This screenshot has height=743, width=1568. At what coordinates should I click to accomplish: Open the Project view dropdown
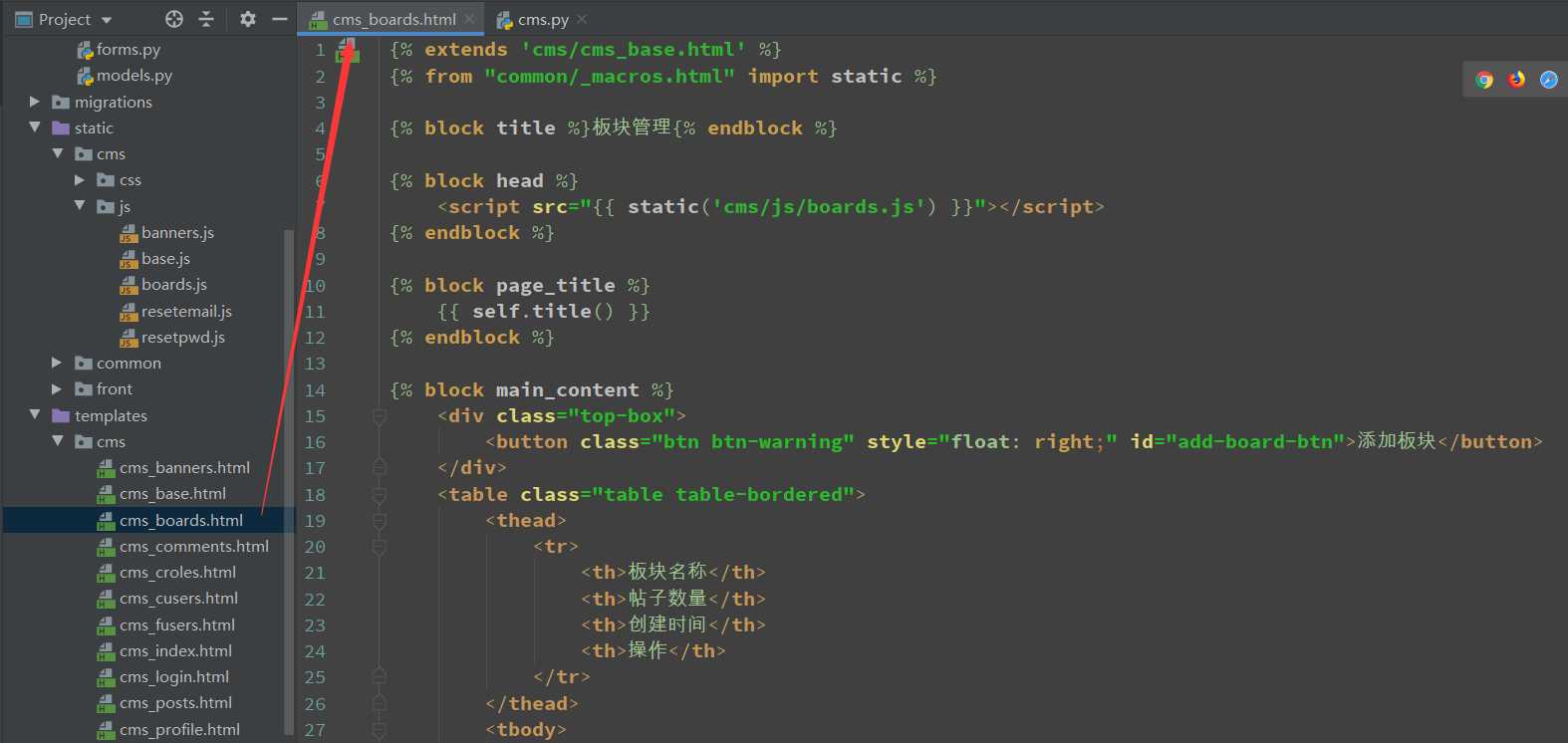(107, 20)
